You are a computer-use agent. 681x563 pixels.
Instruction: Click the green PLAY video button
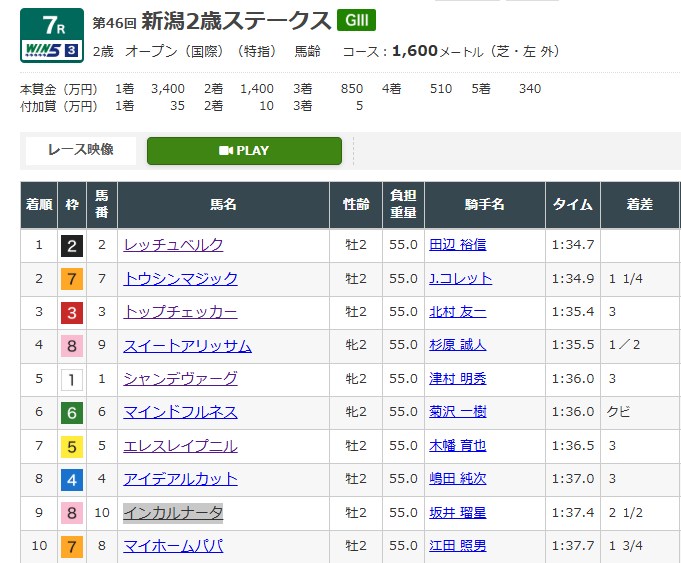coord(244,151)
